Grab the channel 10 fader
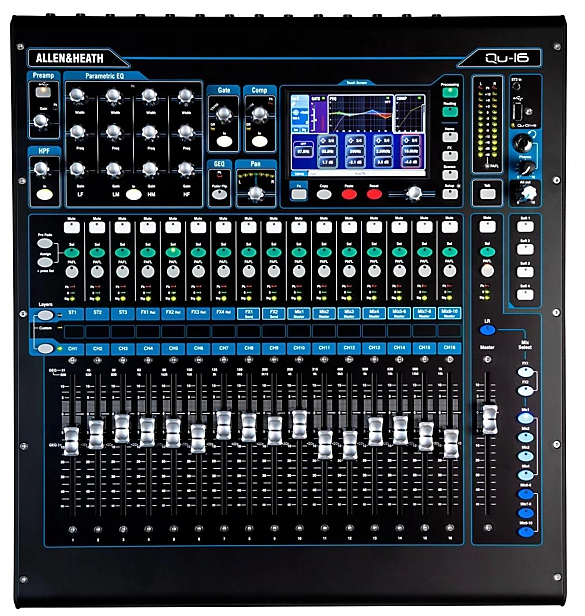The height and width of the screenshot is (616, 585). click(x=299, y=425)
